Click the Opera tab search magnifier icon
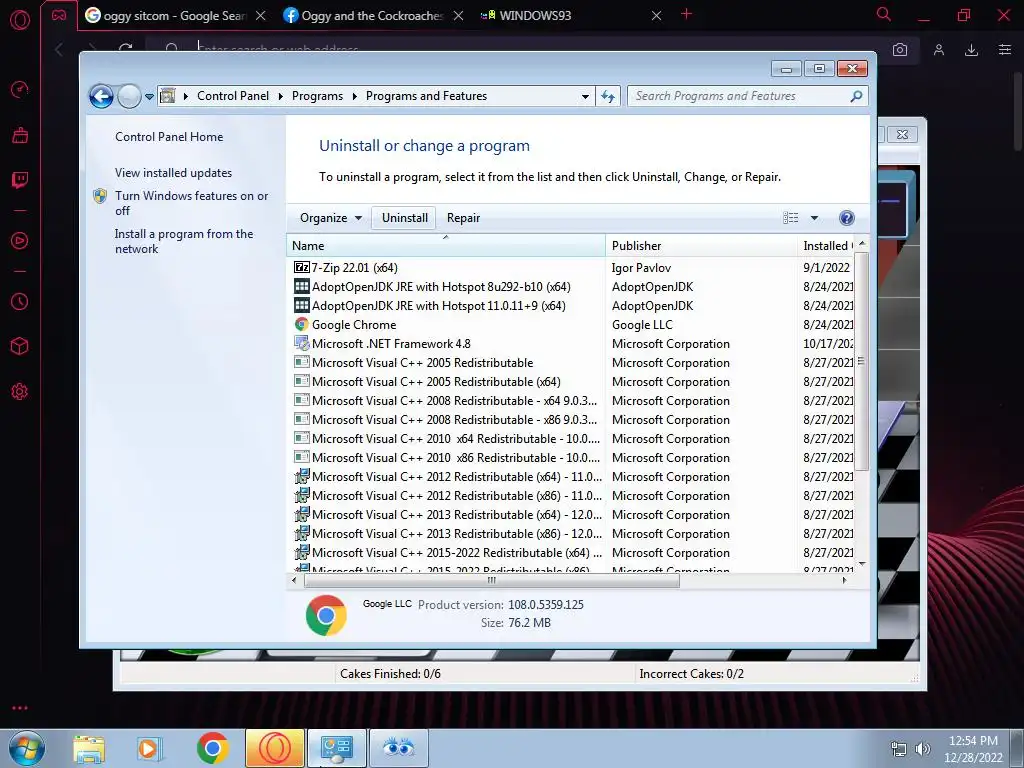This screenshot has width=1024, height=768. coord(884,14)
